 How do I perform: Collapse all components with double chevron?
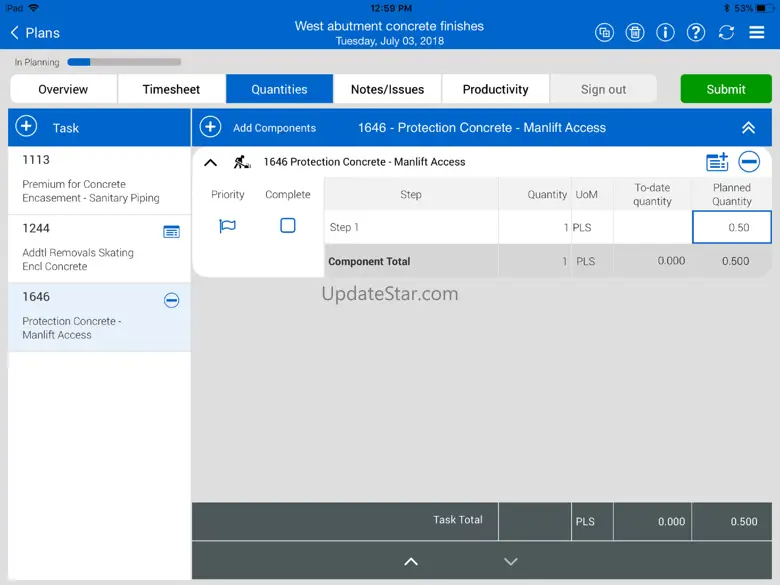coord(748,128)
